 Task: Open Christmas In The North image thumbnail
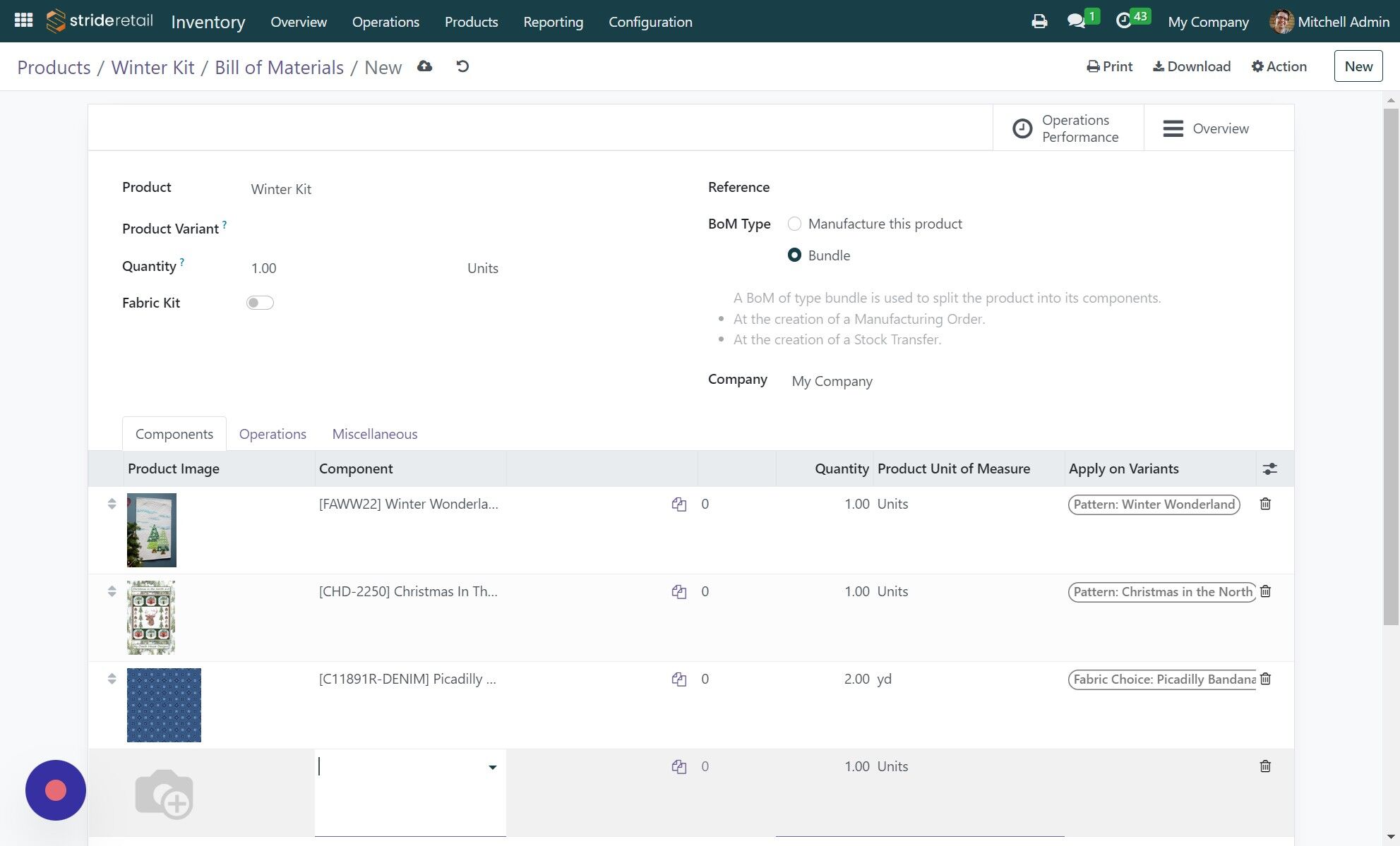151,617
